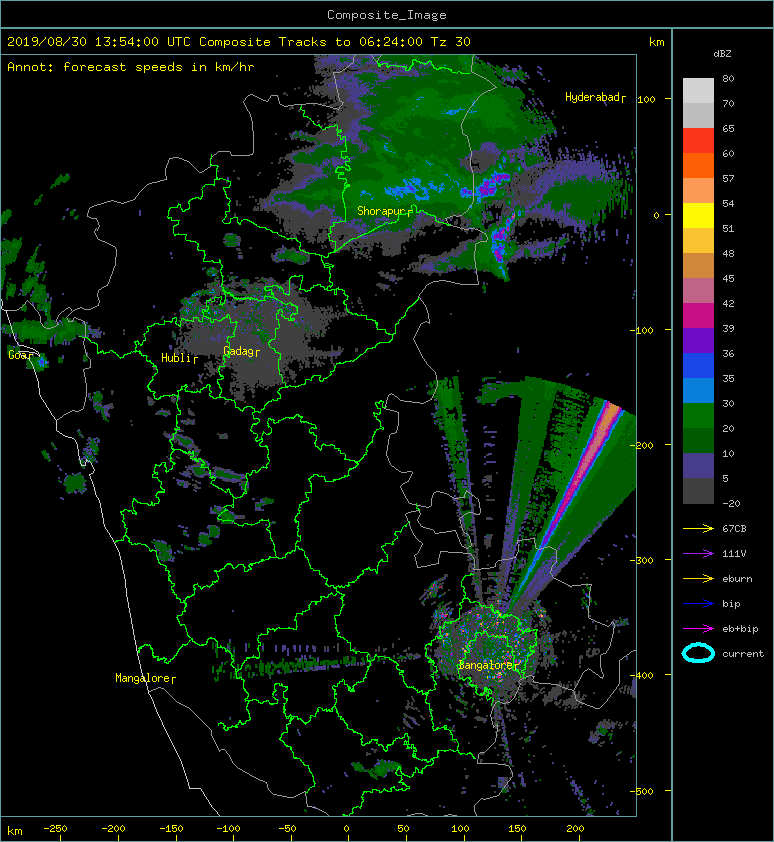Click the km unit label in the header

click(x=657, y=42)
